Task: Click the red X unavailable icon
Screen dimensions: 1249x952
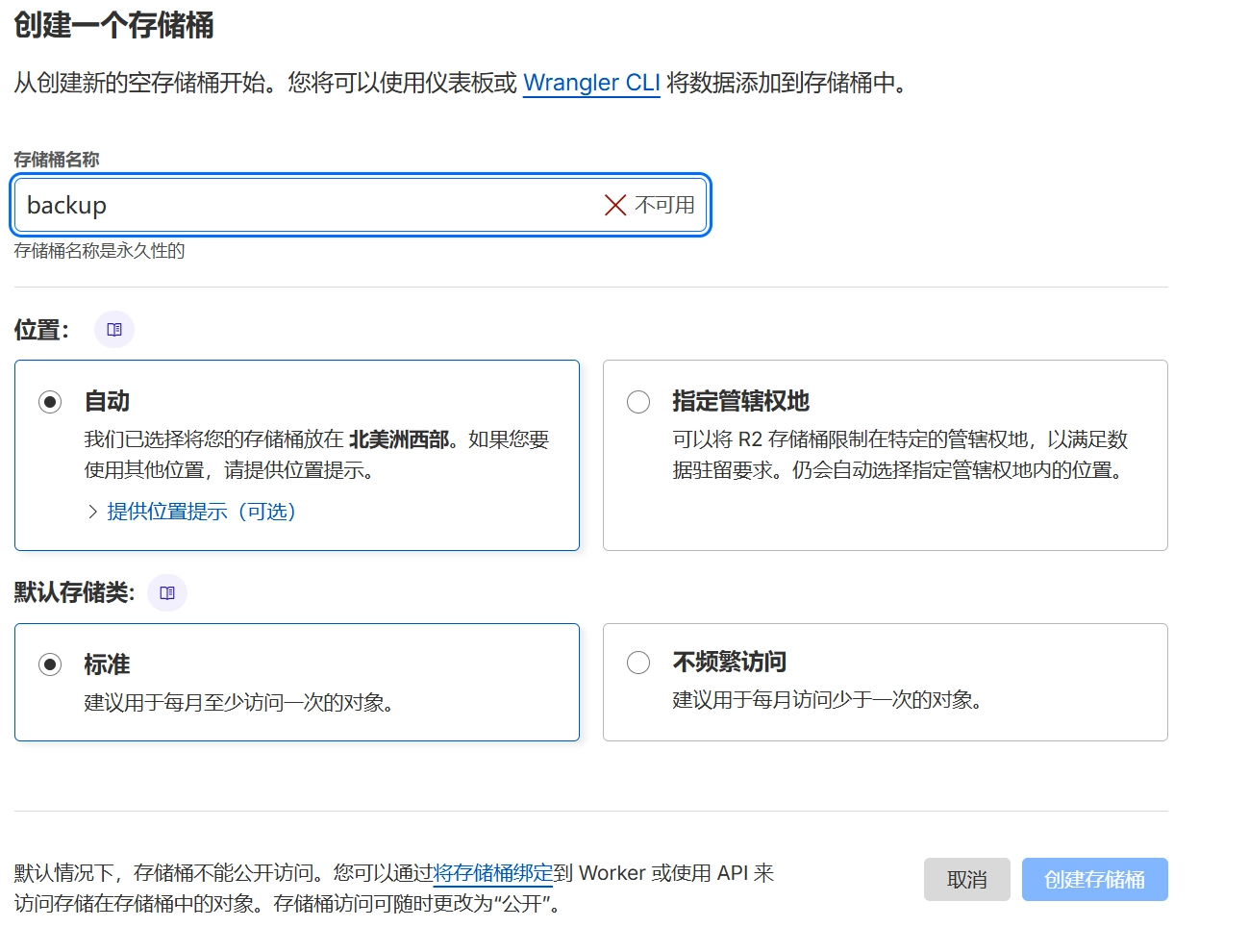Action: 615,205
